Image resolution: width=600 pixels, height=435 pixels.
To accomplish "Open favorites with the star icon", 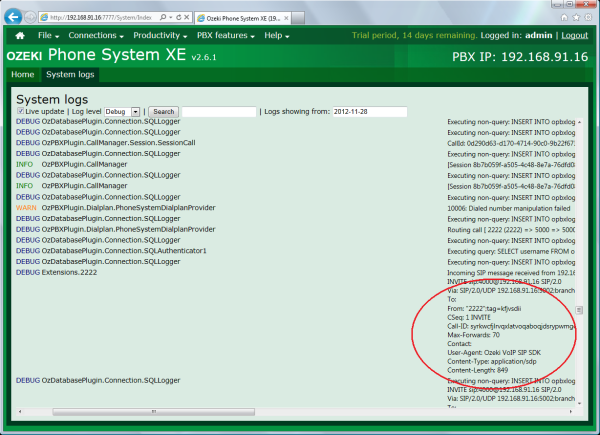I will pos(576,17).
